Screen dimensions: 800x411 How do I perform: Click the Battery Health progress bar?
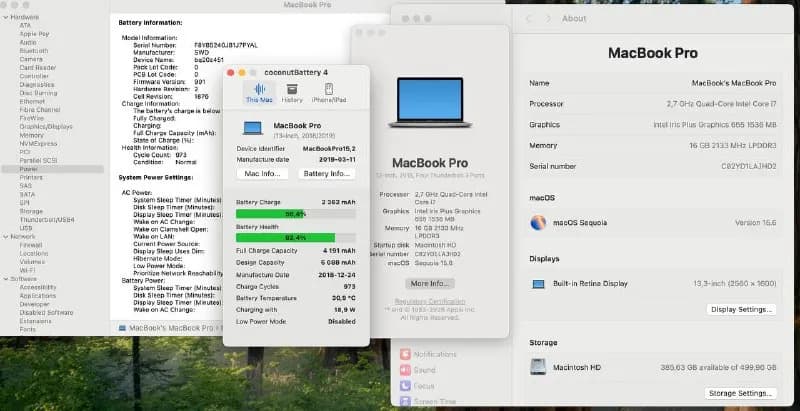pos(295,238)
